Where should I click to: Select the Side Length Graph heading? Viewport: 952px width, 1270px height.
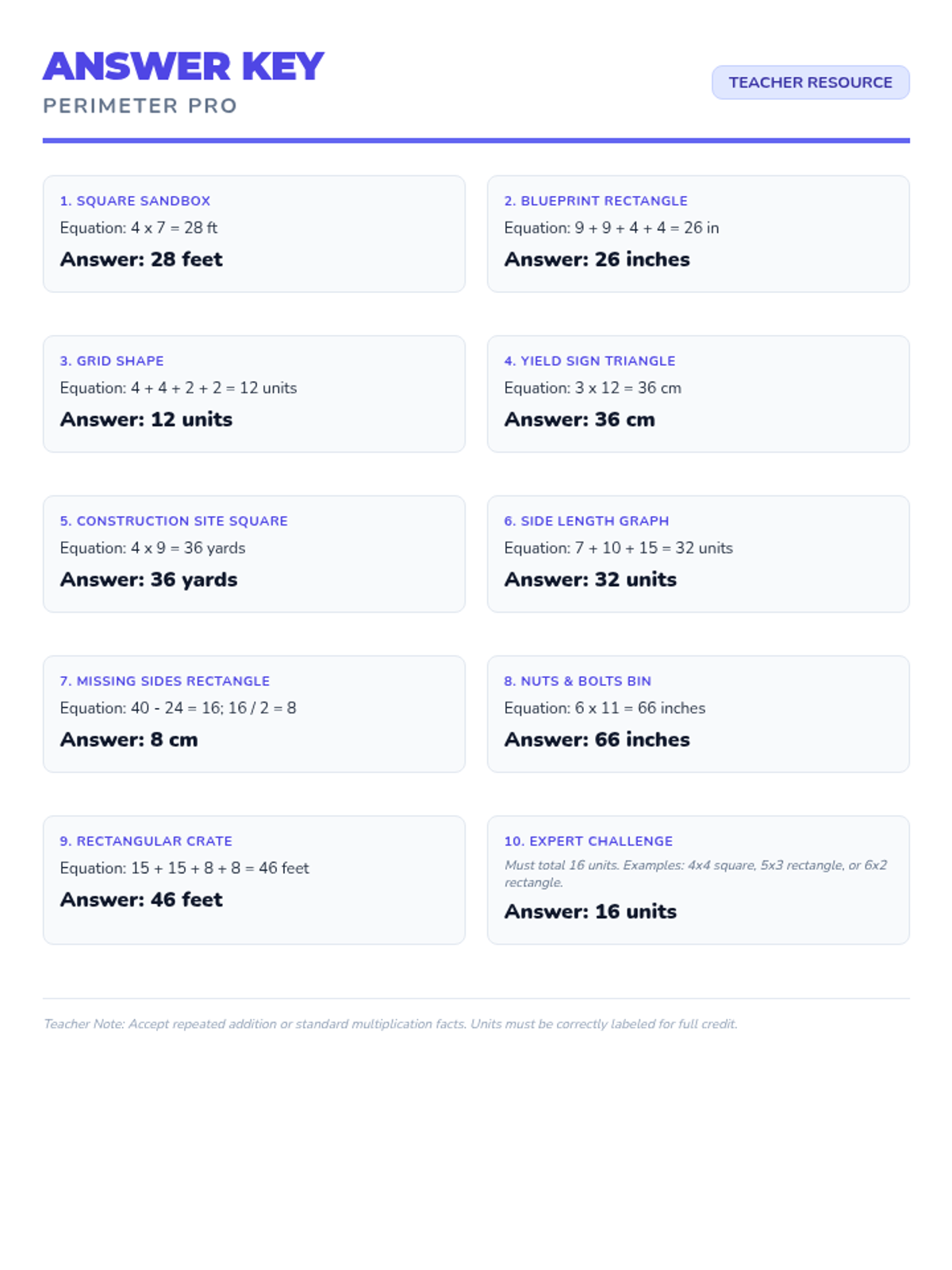586,521
